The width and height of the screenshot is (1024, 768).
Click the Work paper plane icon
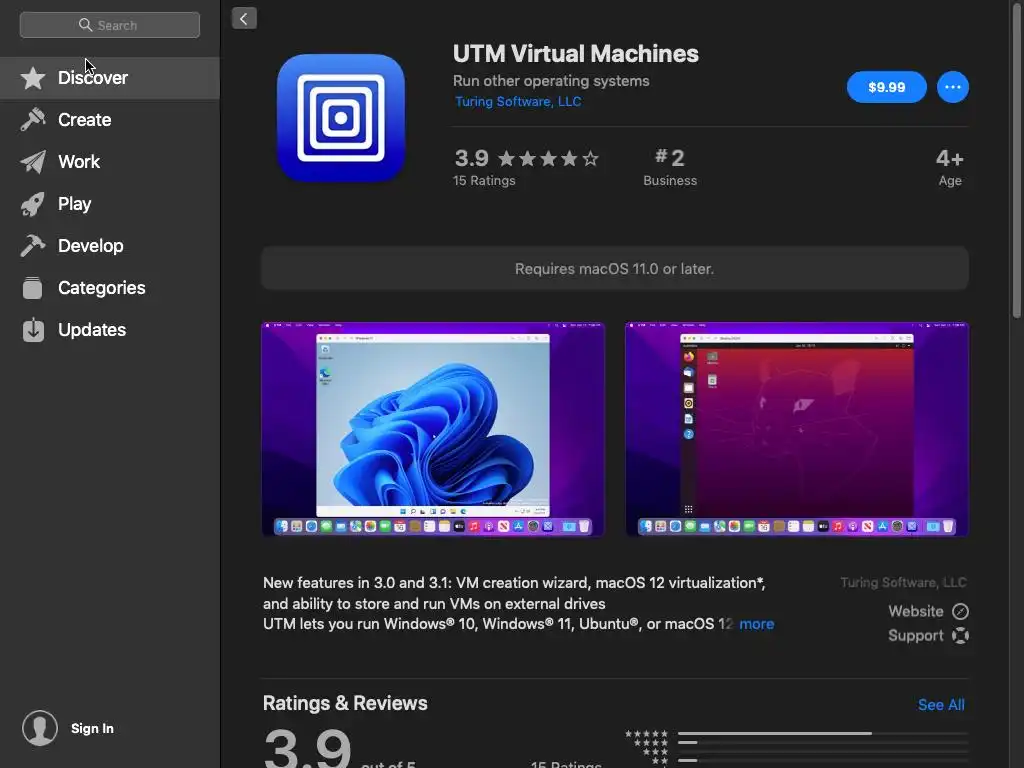(x=33, y=162)
